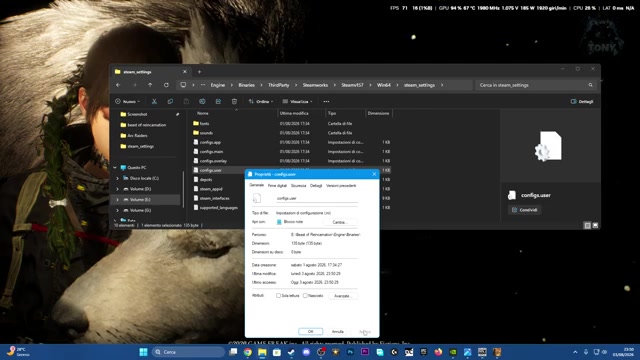Open the three-dots more options menu

pyautogui.click(x=326, y=101)
